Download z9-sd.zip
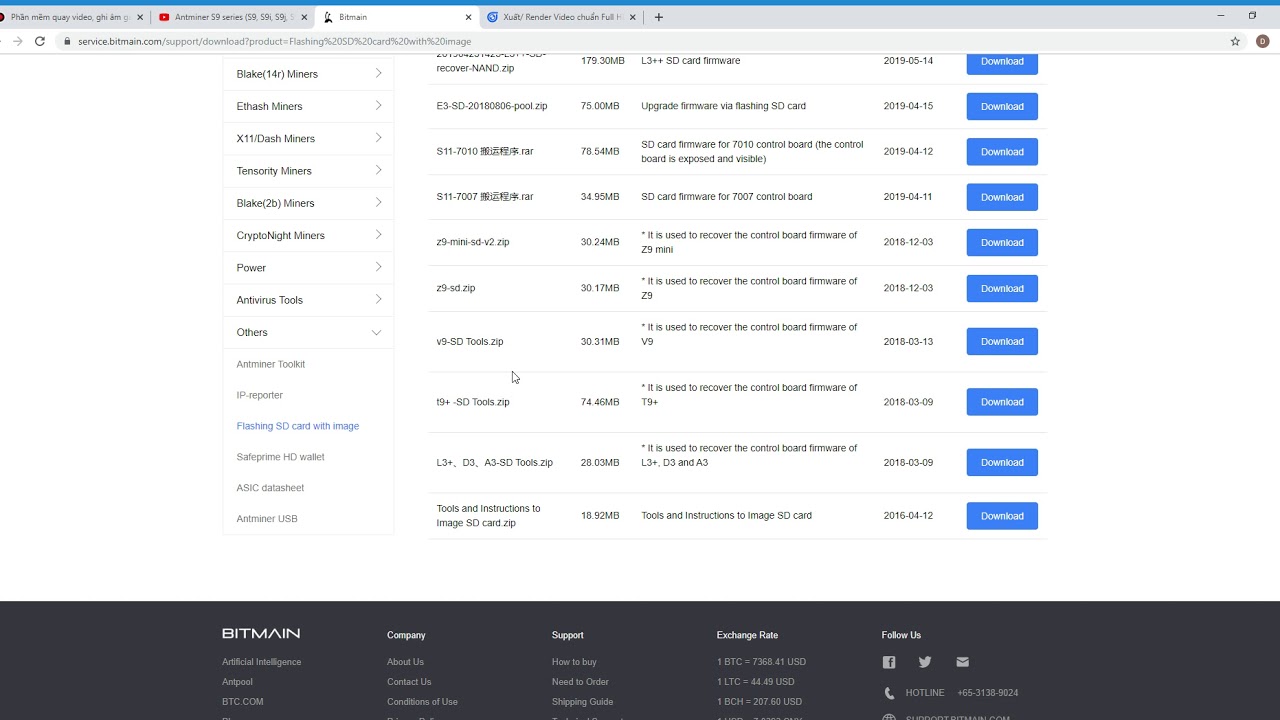Screen dimensions: 1280x720 tap(1002, 288)
